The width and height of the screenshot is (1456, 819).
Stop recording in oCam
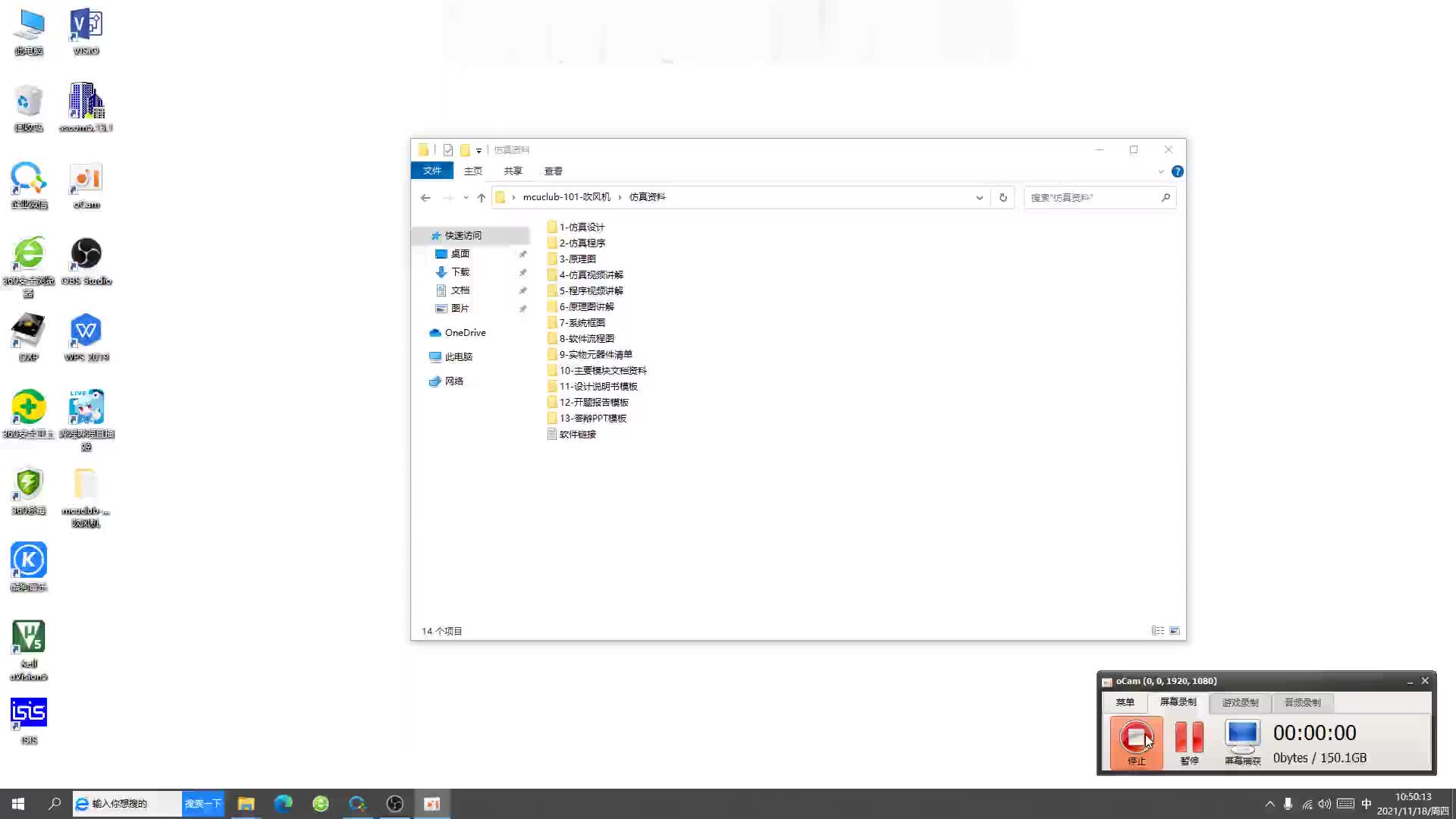pos(1136,742)
